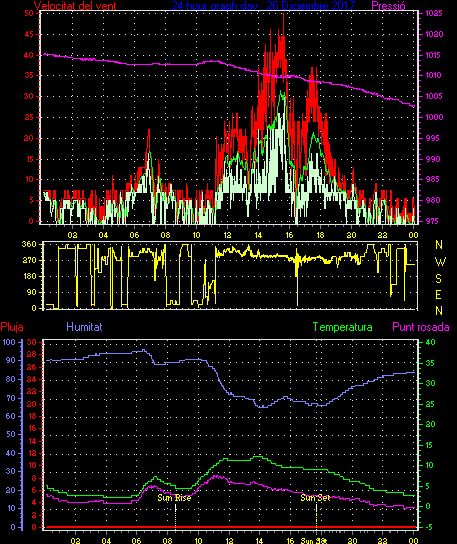Click the pressure value 985
The image size is (457, 544).
432,179
